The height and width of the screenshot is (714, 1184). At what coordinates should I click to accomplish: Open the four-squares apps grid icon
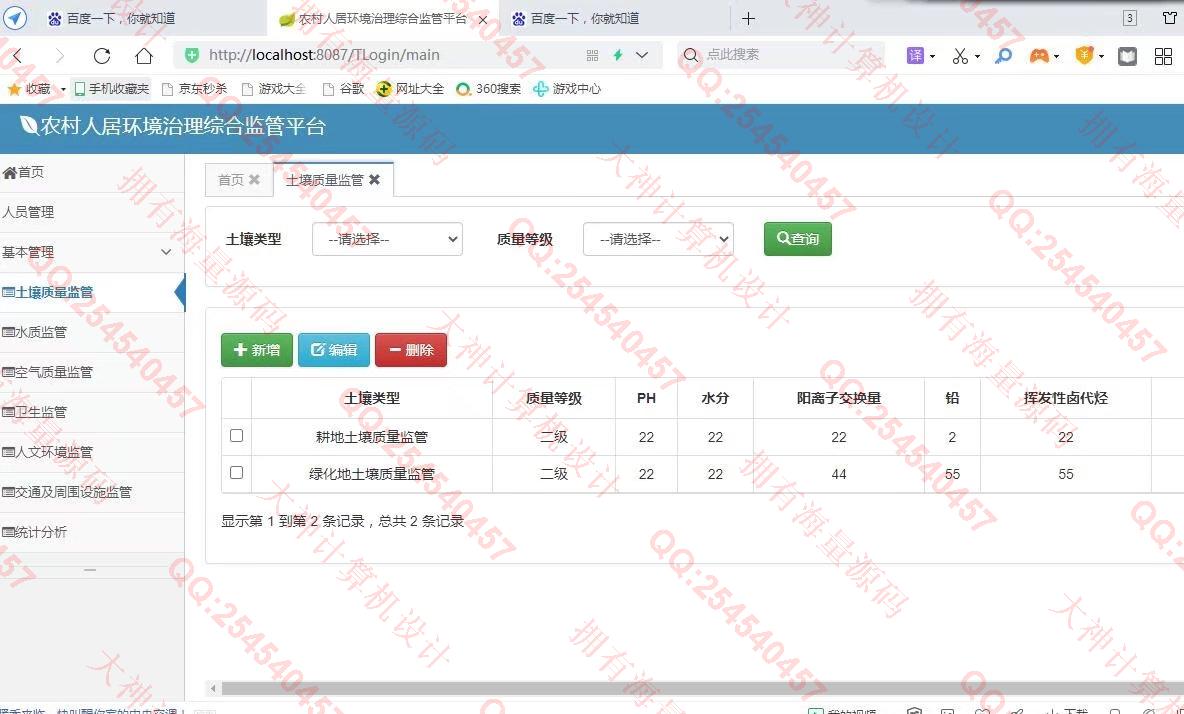pyautogui.click(x=1164, y=56)
